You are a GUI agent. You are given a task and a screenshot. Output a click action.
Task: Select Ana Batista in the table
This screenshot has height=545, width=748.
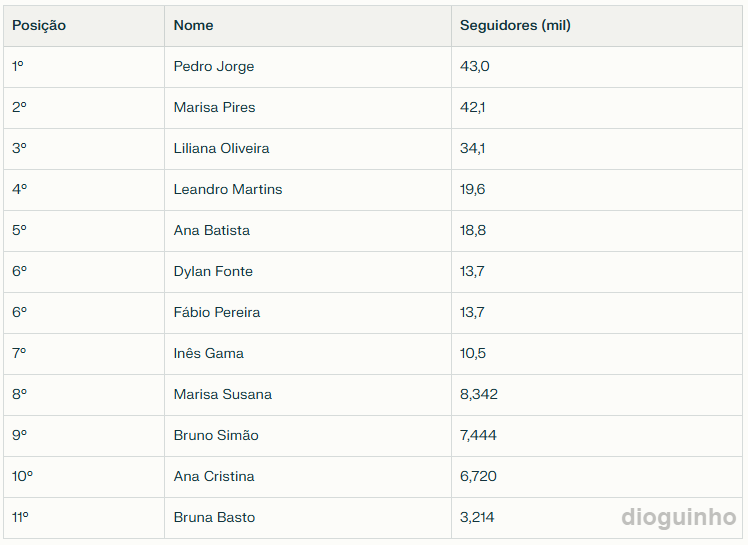[x=212, y=230]
